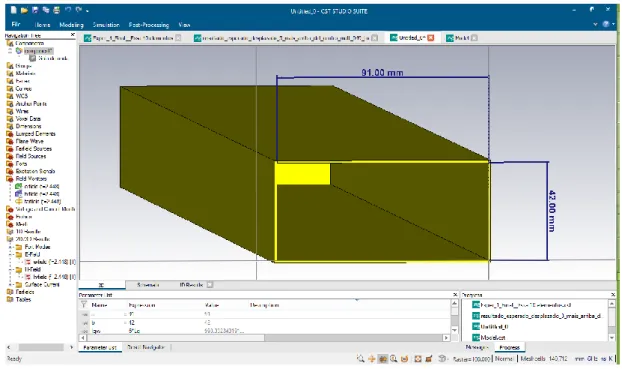Expand the Surface Current results folder
Viewport: 622px width, 369px height.
pyautogui.click(x=12, y=285)
